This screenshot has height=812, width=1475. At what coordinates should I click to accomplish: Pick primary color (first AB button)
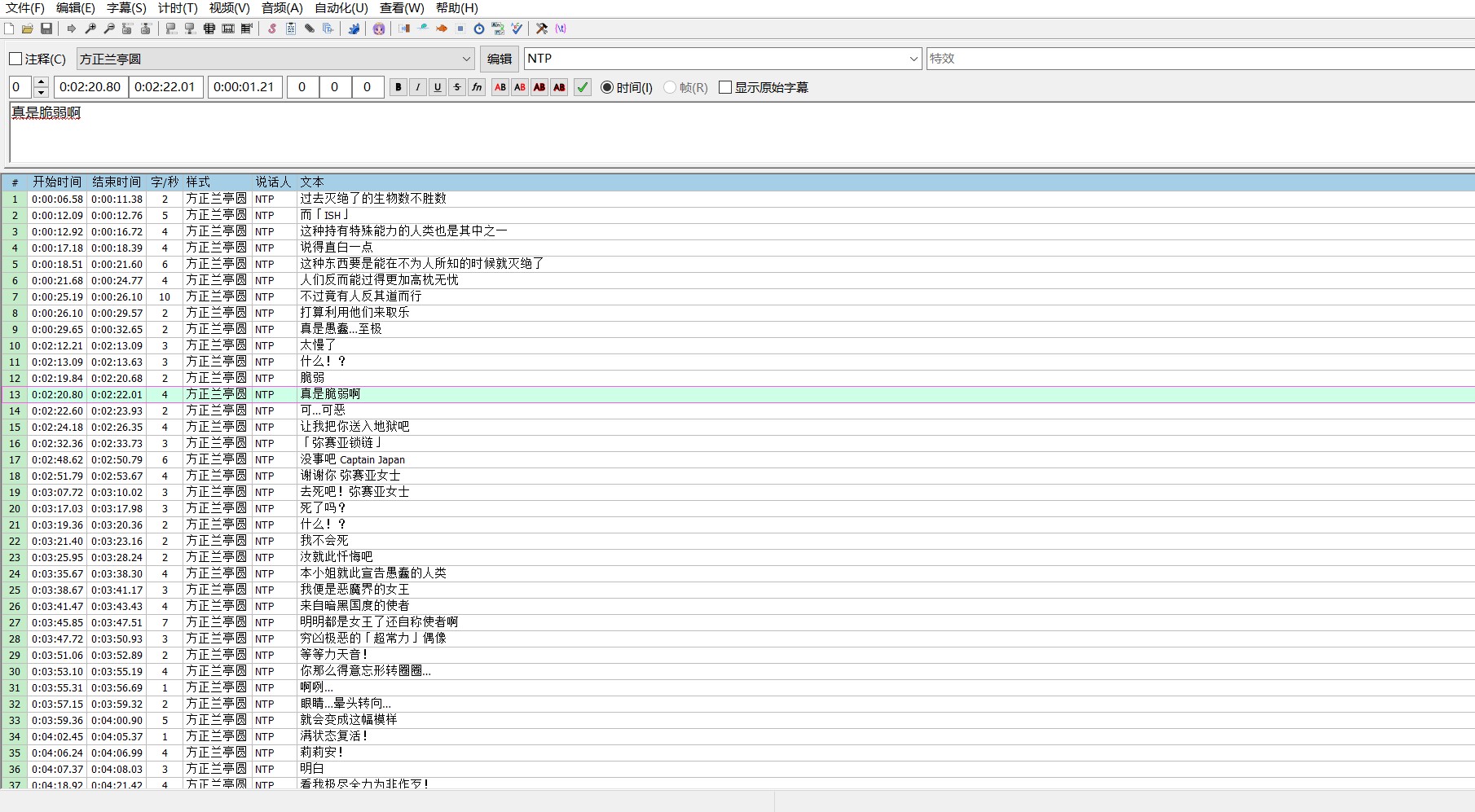pyautogui.click(x=500, y=87)
